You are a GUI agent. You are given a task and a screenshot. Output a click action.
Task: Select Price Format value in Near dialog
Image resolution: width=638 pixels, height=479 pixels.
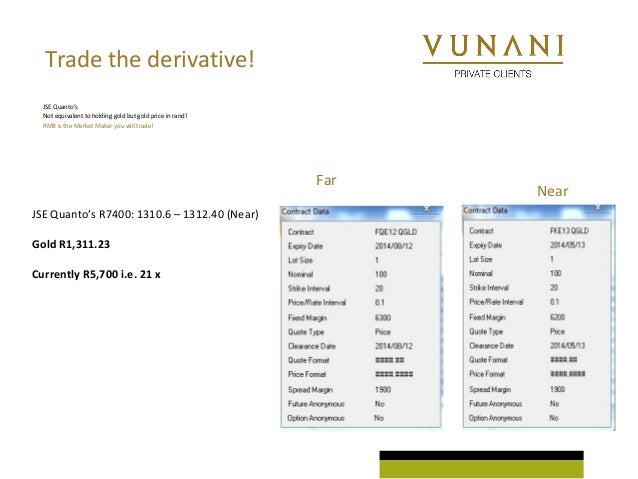(567, 374)
